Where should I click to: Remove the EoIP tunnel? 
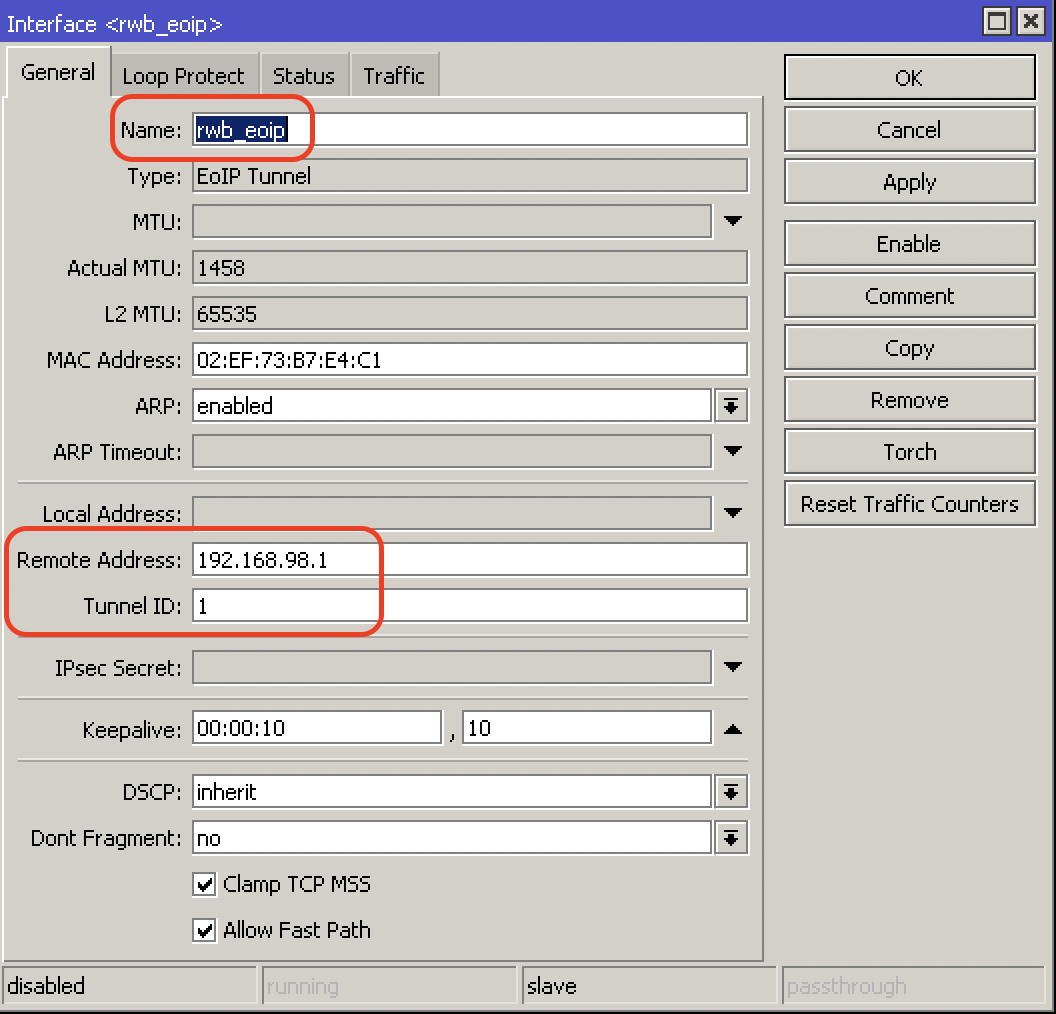click(908, 399)
